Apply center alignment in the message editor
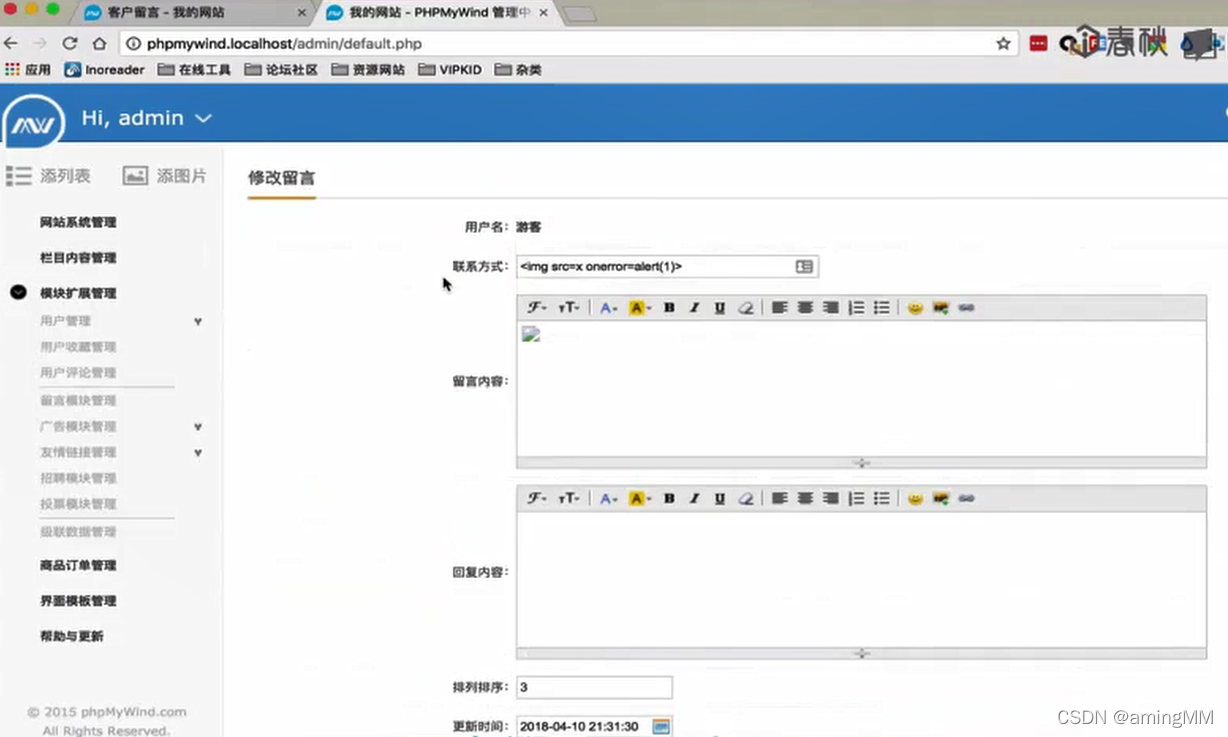The width and height of the screenshot is (1228, 737). tap(805, 307)
